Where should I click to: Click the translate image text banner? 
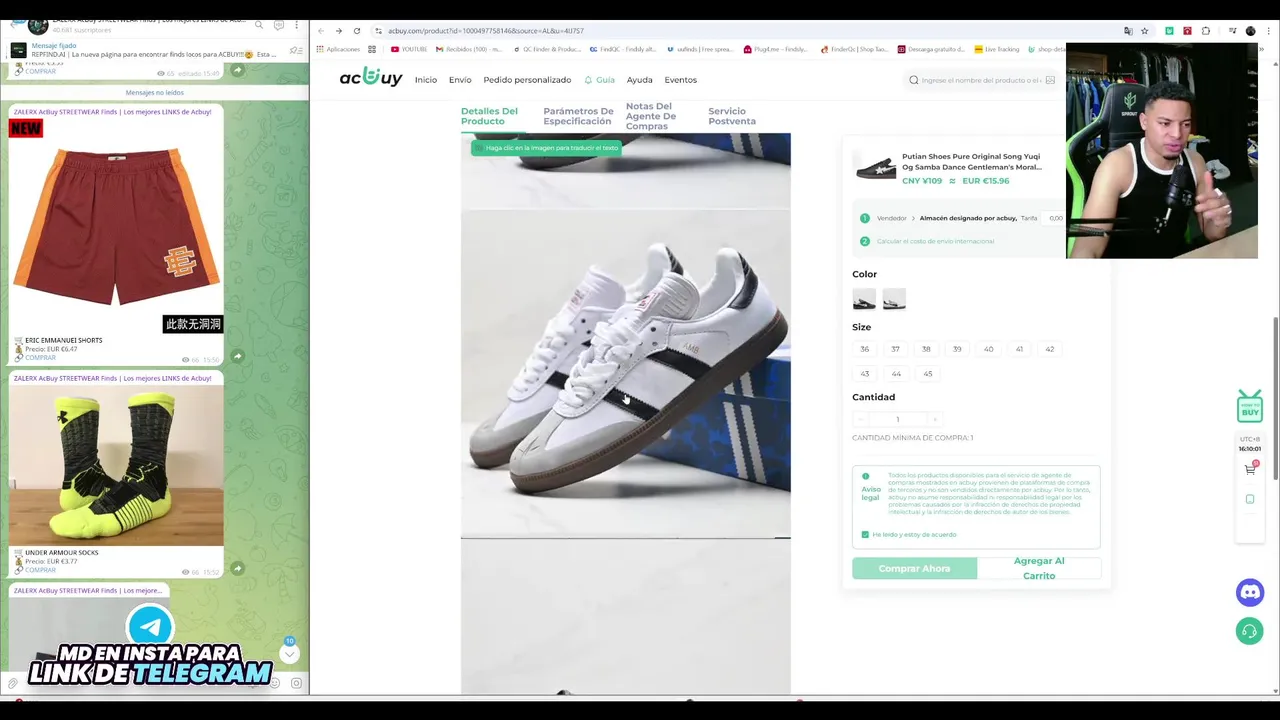pos(546,148)
